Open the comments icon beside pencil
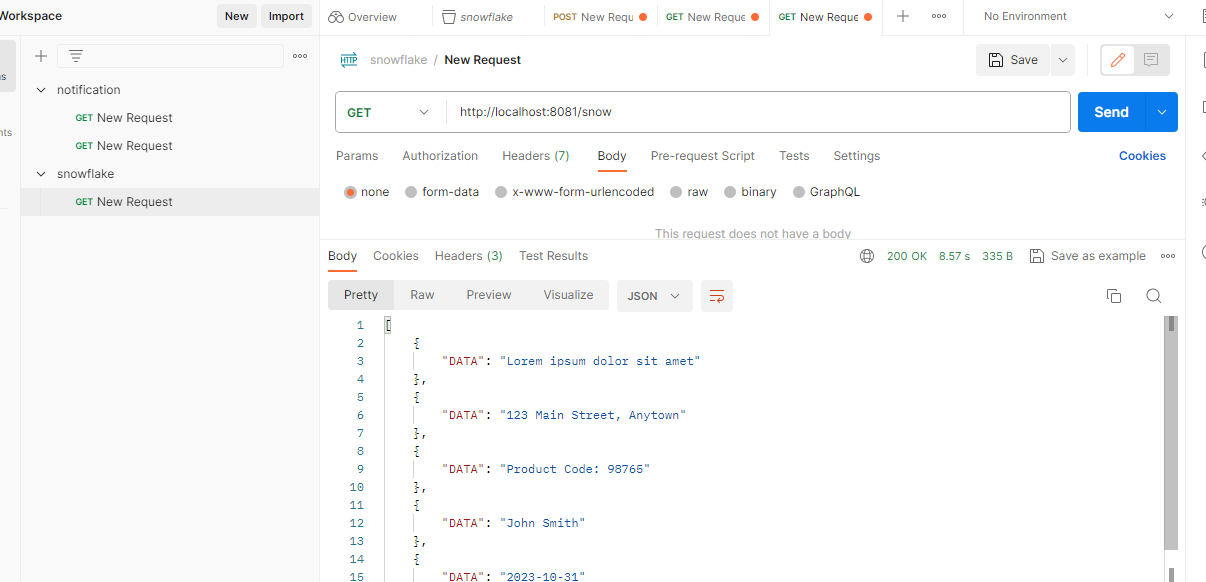Viewport: 1206px width, 582px height. point(1151,60)
